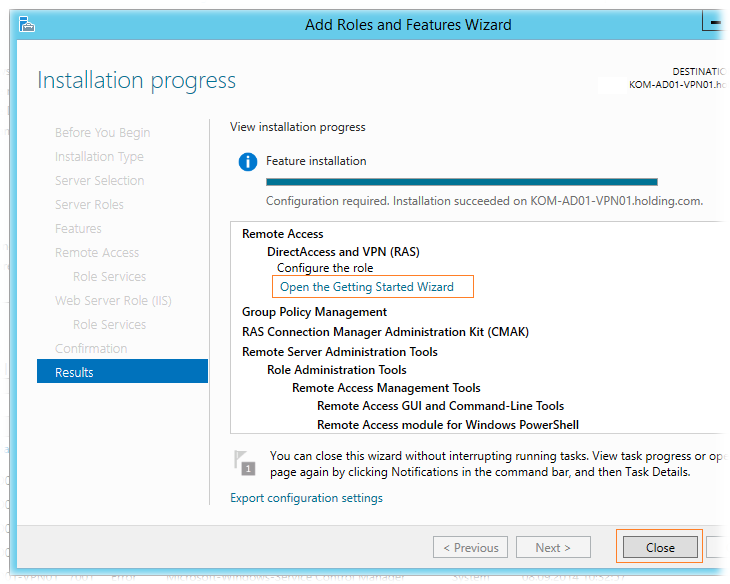Viewport: 730px width, 584px height.
Task: Click the Next button
Action: tap(553, 547)
